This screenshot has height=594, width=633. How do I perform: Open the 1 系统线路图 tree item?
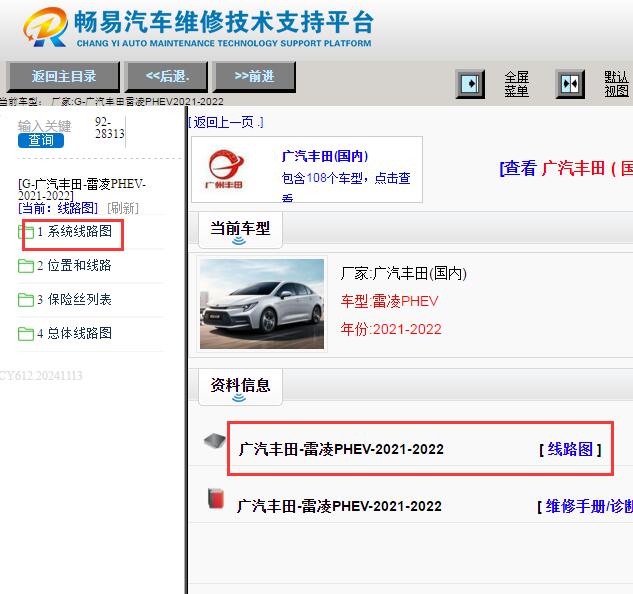point(74,231)
